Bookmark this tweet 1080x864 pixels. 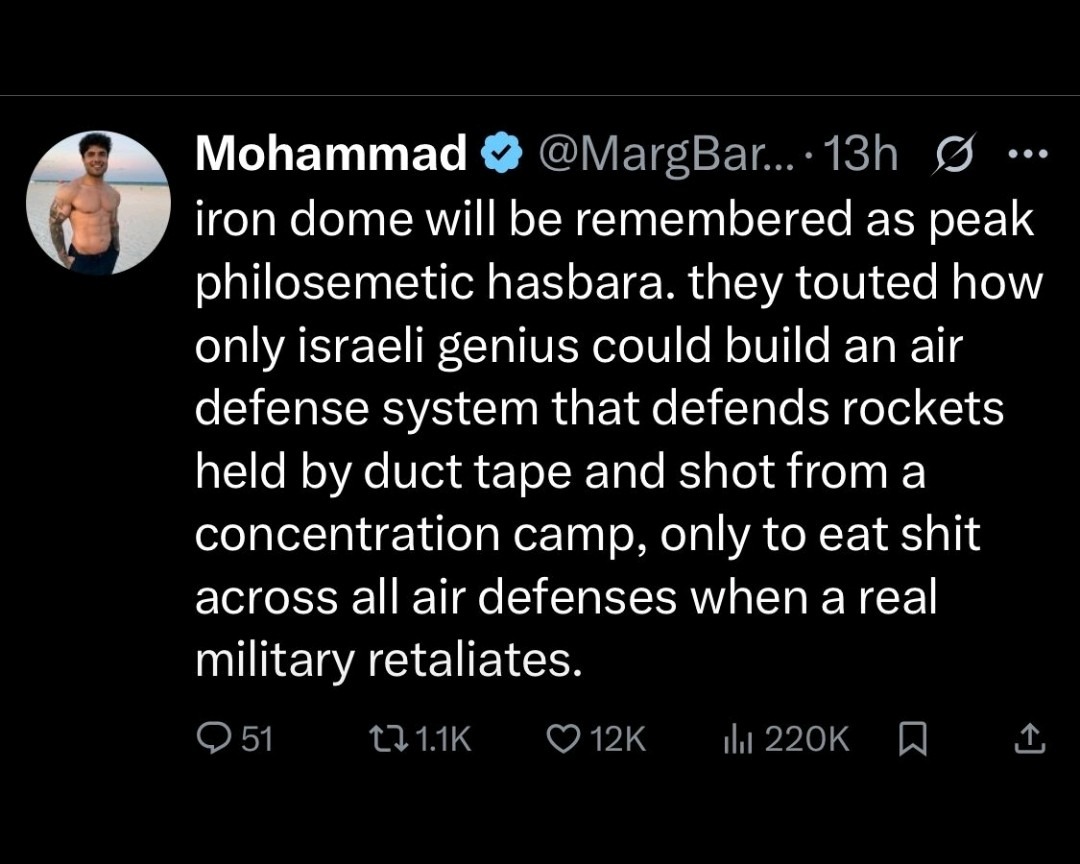(x=913, y=739)
